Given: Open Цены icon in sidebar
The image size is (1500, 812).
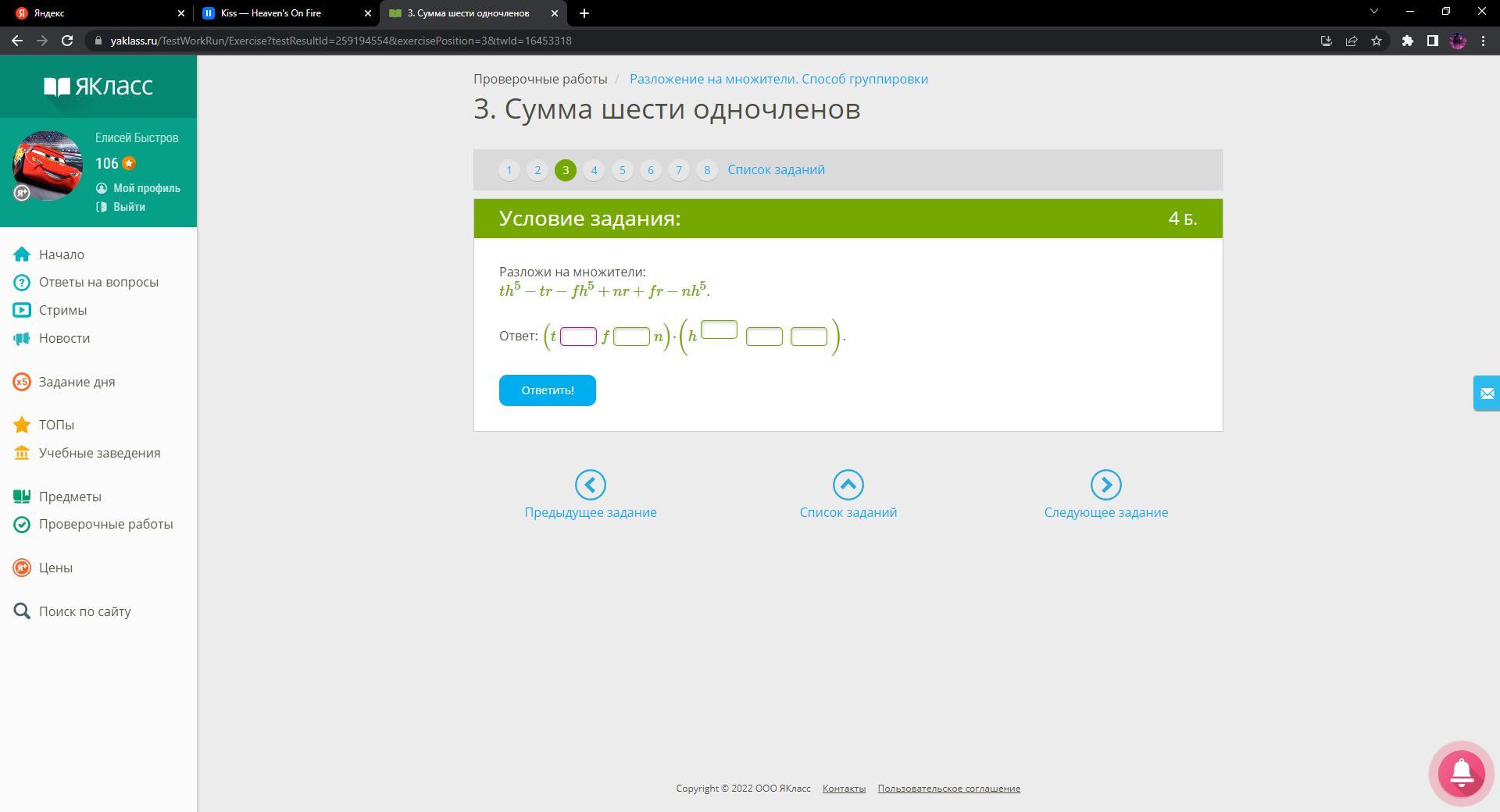Looking at the screenshot, I should pos(22,568).
